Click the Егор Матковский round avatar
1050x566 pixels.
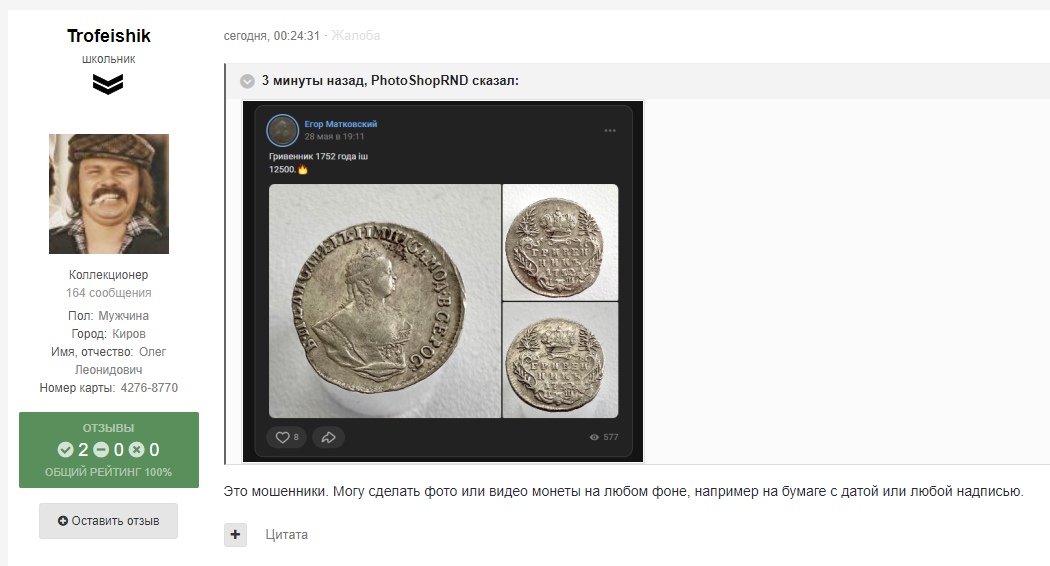tap(282, 130)
